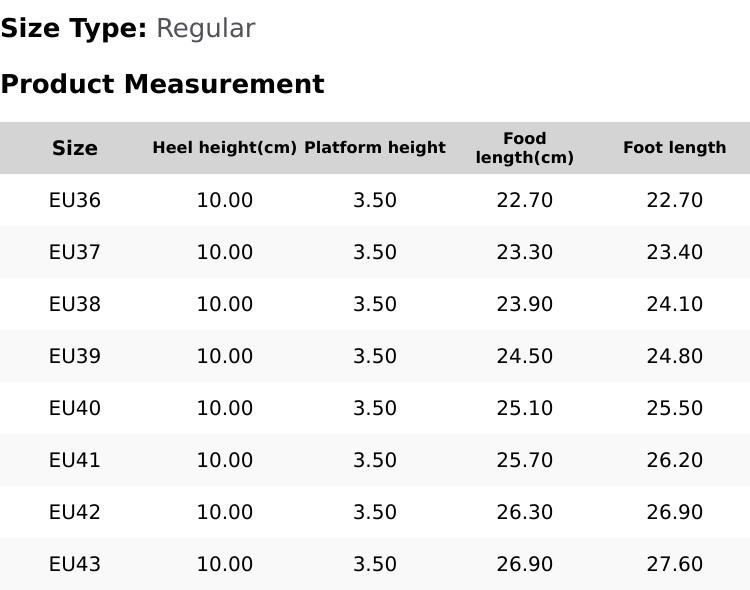Select the EU39 size cell
Screen dimensions: 750x590
point(75,356)
